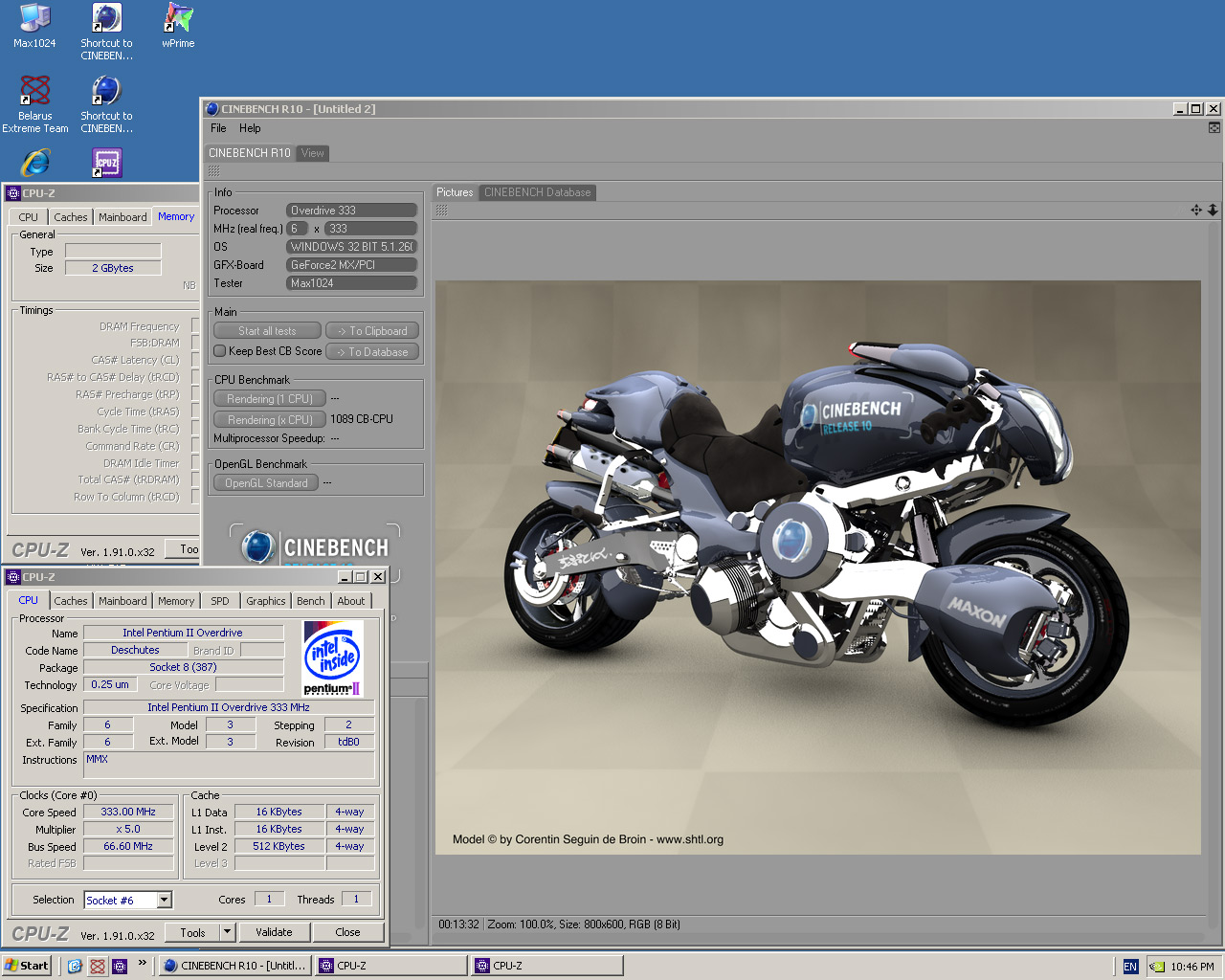
Task: Enable the Keep Best CB Score checkbox
Action: 220,351
